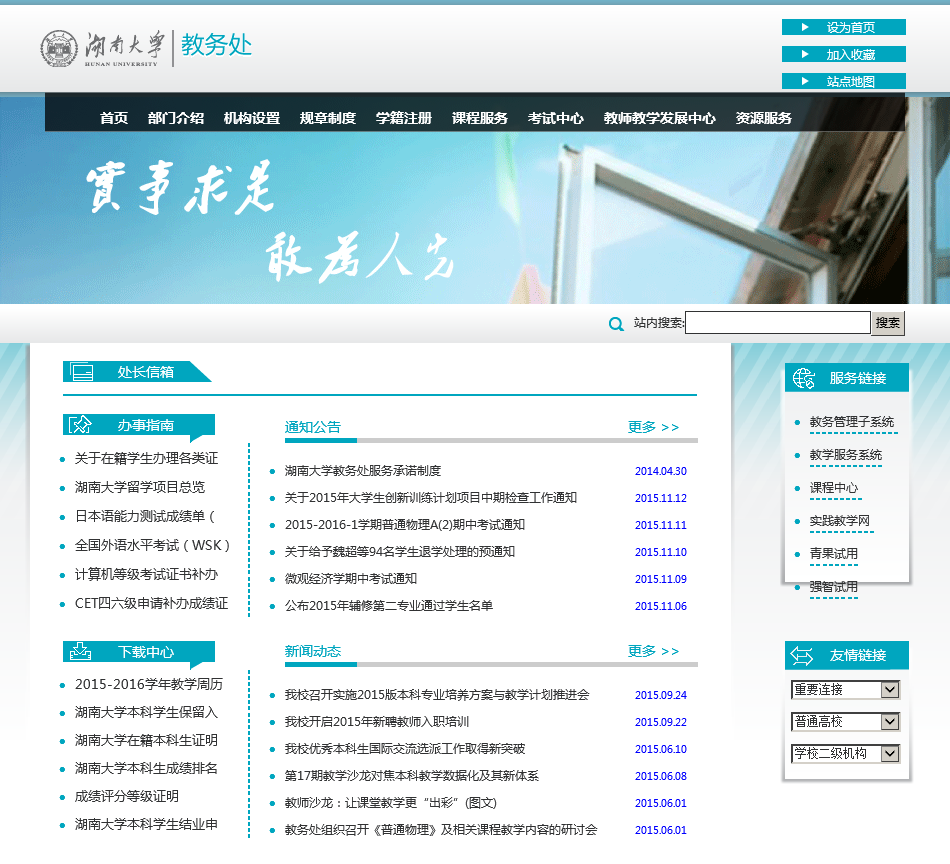Open download 湖南大学本科学生结业申
The image size is (950, 864).
click(x=146, y=825)
